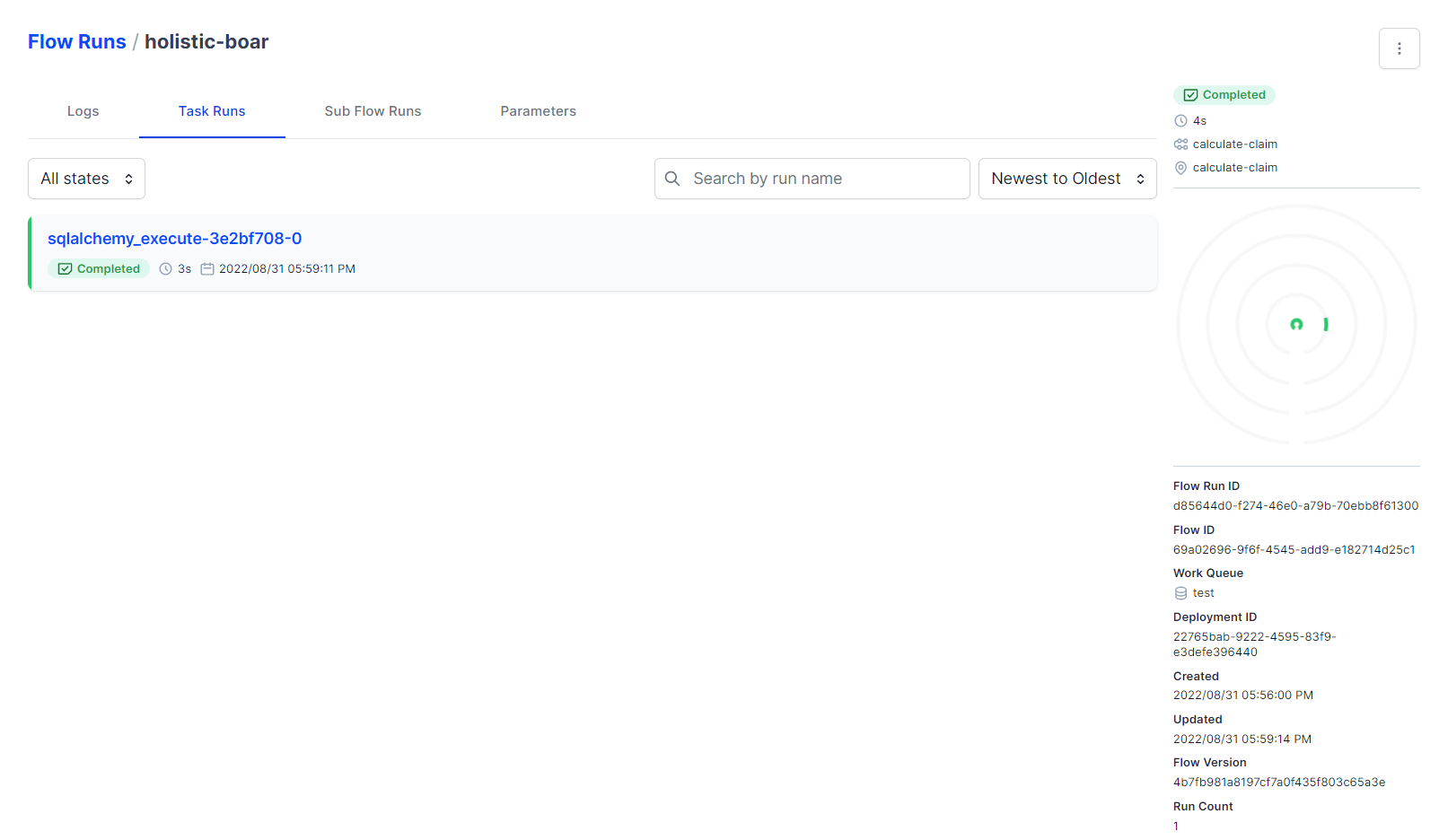Open the Newest to Oldest sort dropdown
The width and height of the screenshot is (1439, 840).
click(1067, 179)
